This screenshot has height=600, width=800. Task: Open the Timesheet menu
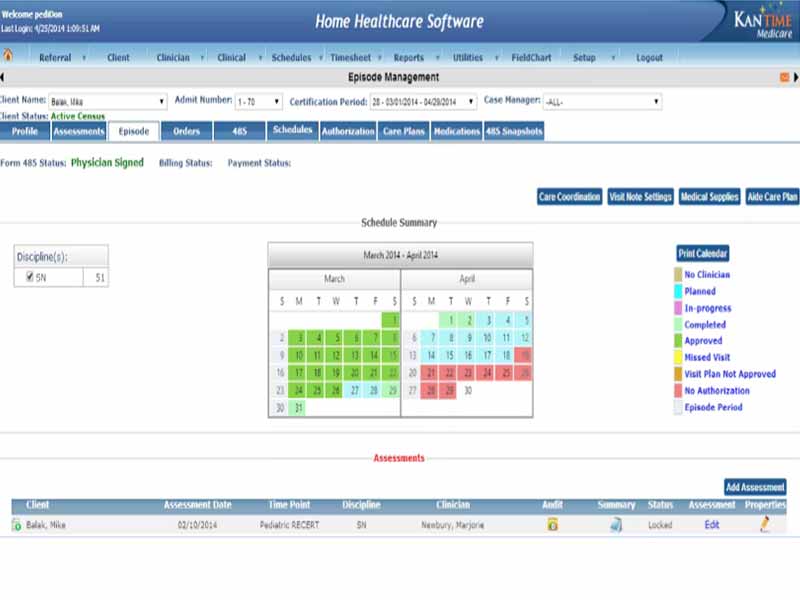(x=350, y=57)
